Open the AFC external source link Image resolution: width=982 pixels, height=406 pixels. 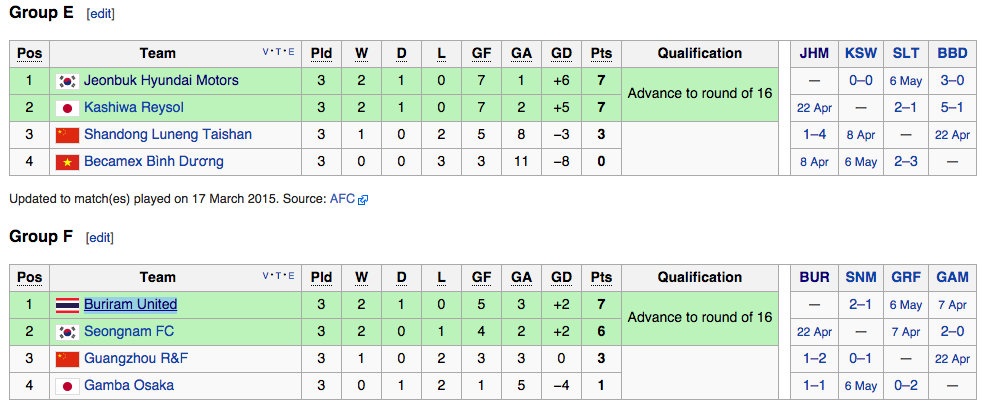pos(342,199)
